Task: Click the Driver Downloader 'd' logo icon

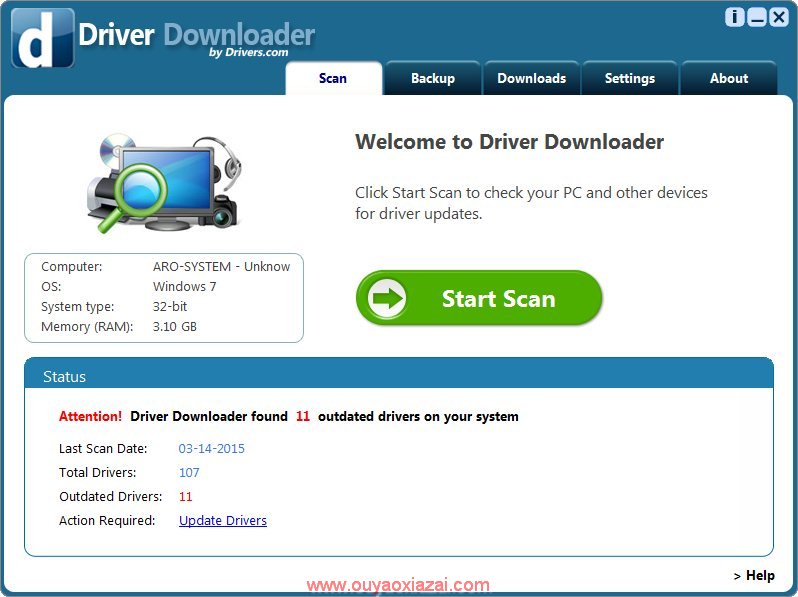Action: coord(43,38)
